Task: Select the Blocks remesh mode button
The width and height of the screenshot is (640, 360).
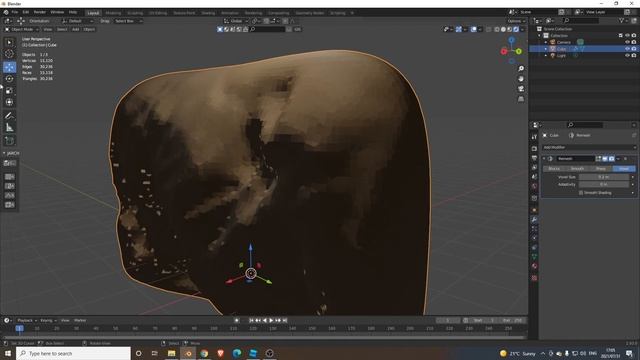Action: [554, 169]
